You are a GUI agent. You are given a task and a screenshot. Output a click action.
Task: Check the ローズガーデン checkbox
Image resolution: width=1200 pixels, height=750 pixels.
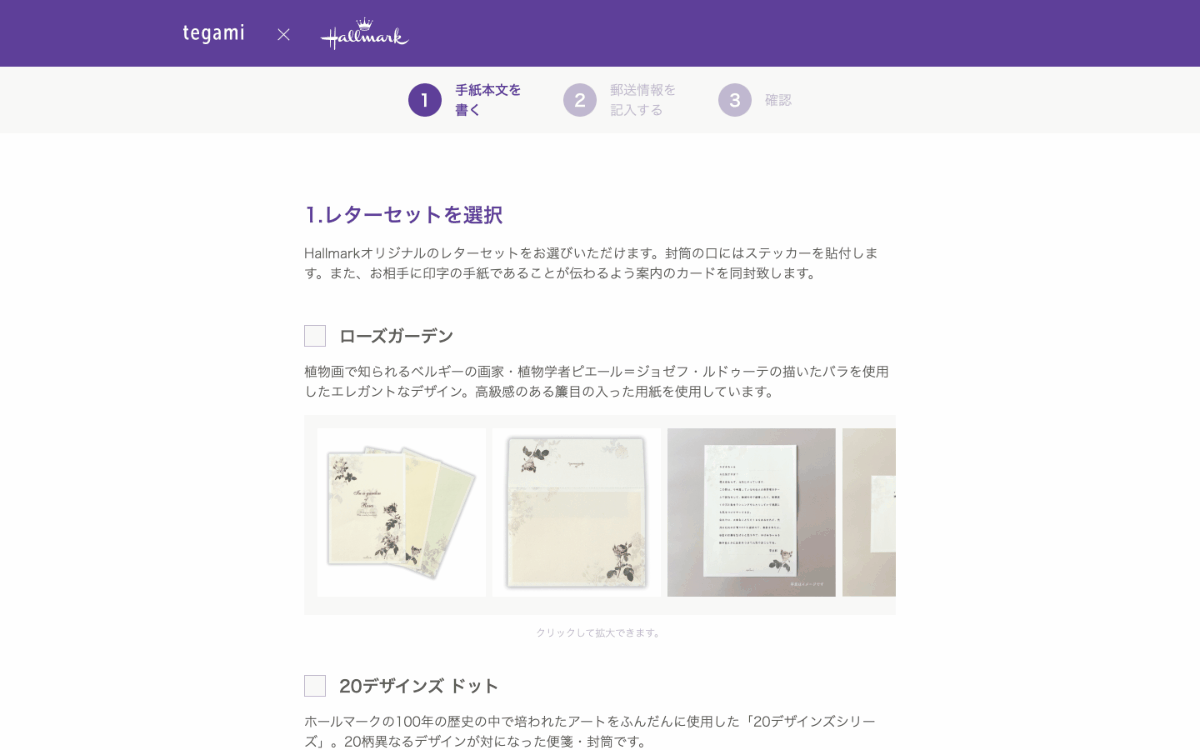coord(315,336)
